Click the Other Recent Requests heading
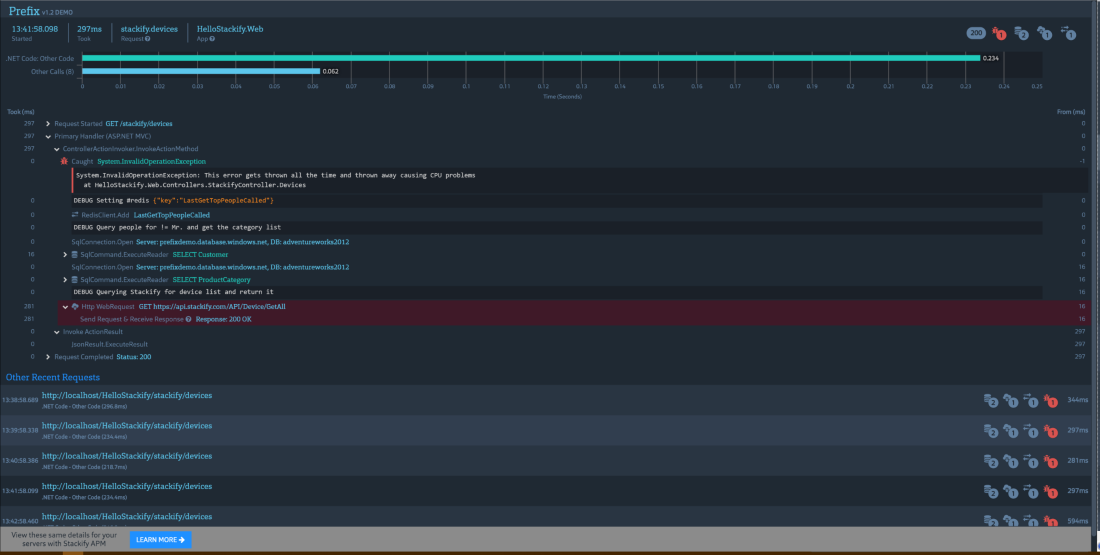The height and width of the screenshot is (555, 1100). pyautogui.click(x=53, y=377)
